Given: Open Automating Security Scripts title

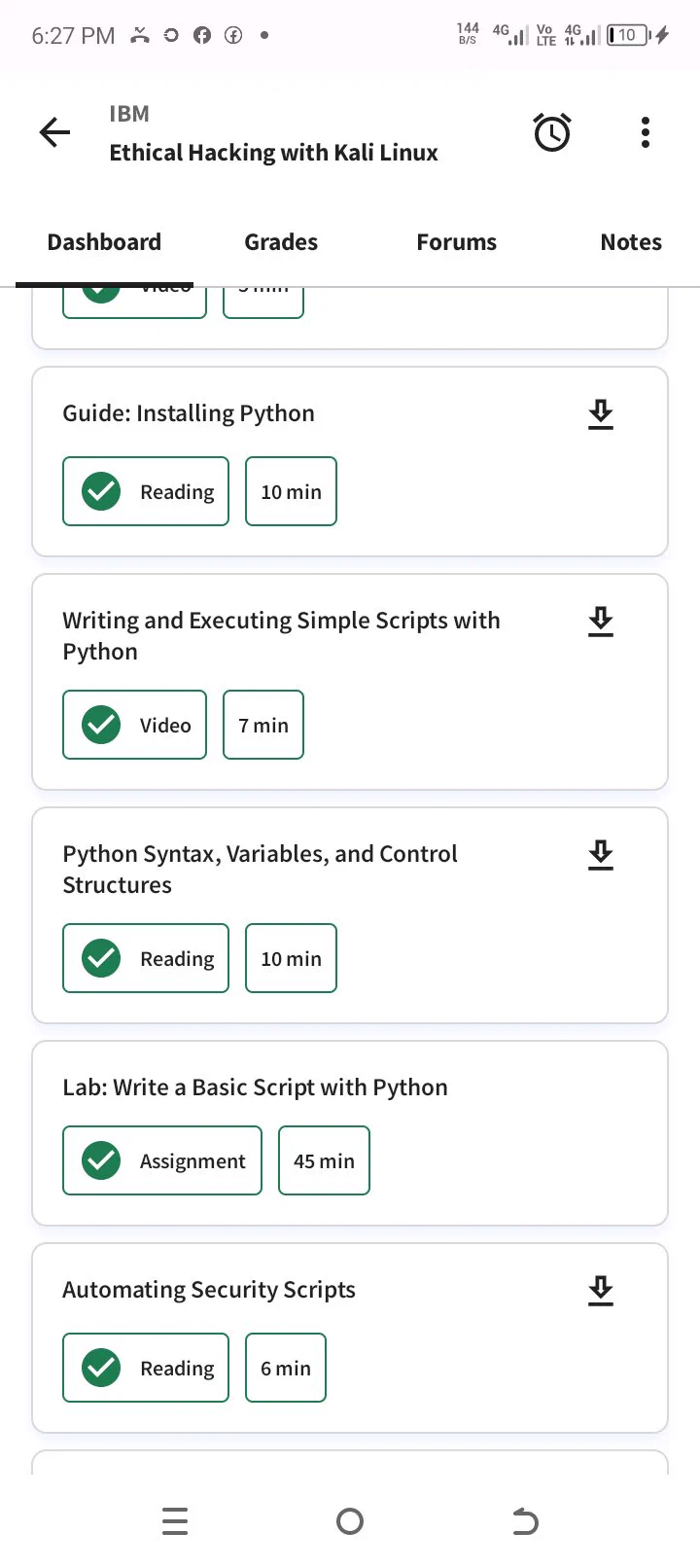Looking at the screenshot, I should click(209, 1290).
